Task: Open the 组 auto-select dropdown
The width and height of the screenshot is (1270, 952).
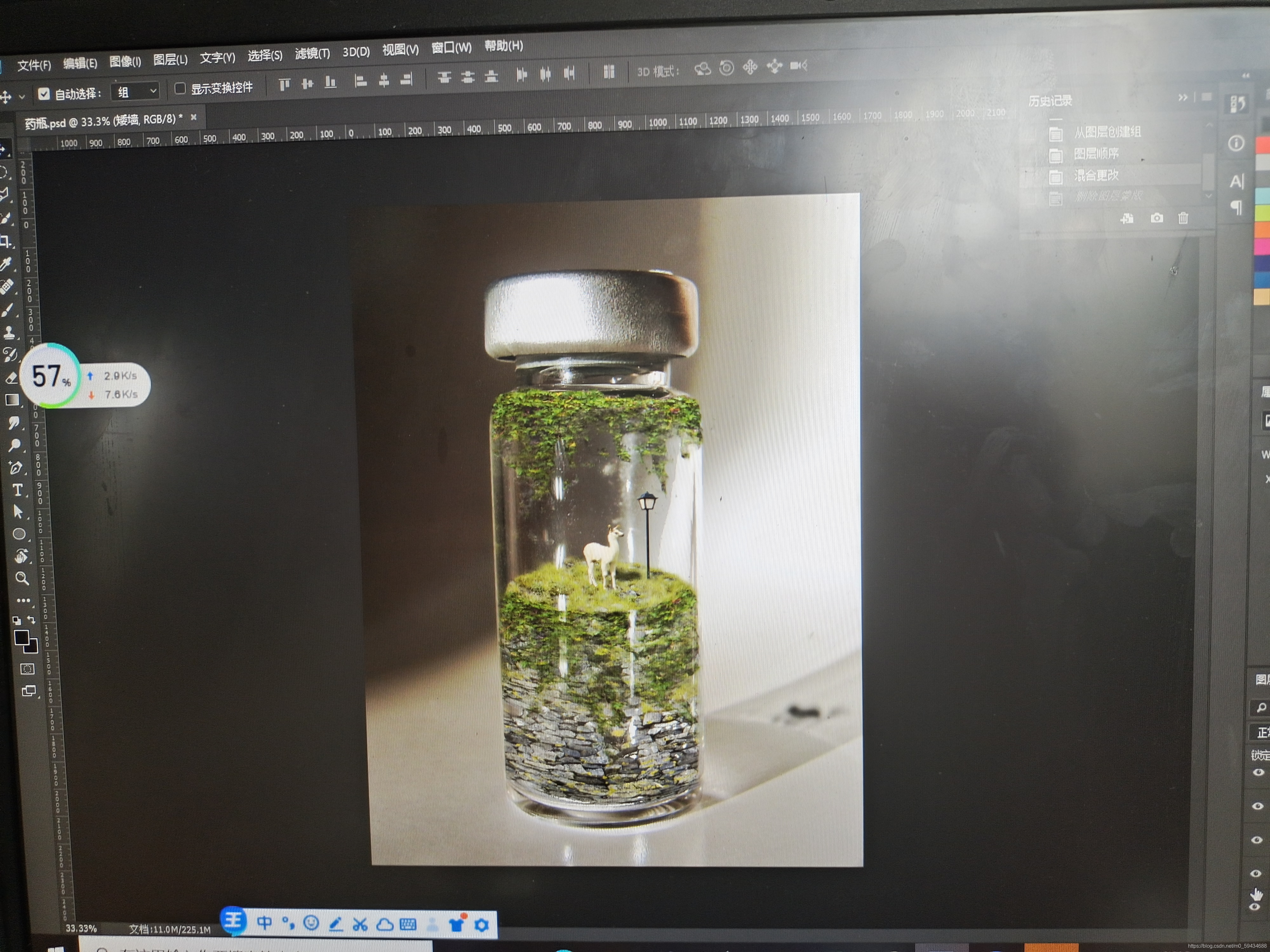Action: (136, 91)
